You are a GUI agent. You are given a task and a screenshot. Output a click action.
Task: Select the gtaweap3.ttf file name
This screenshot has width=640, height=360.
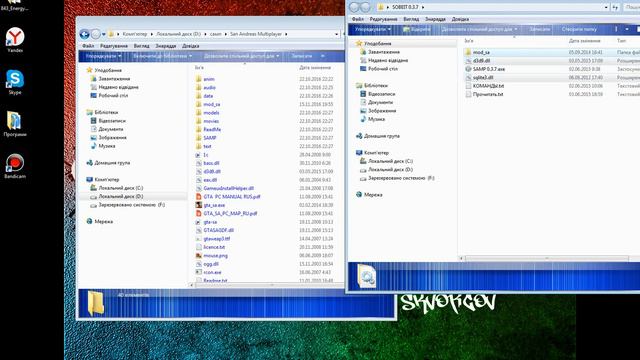point(217,239)
